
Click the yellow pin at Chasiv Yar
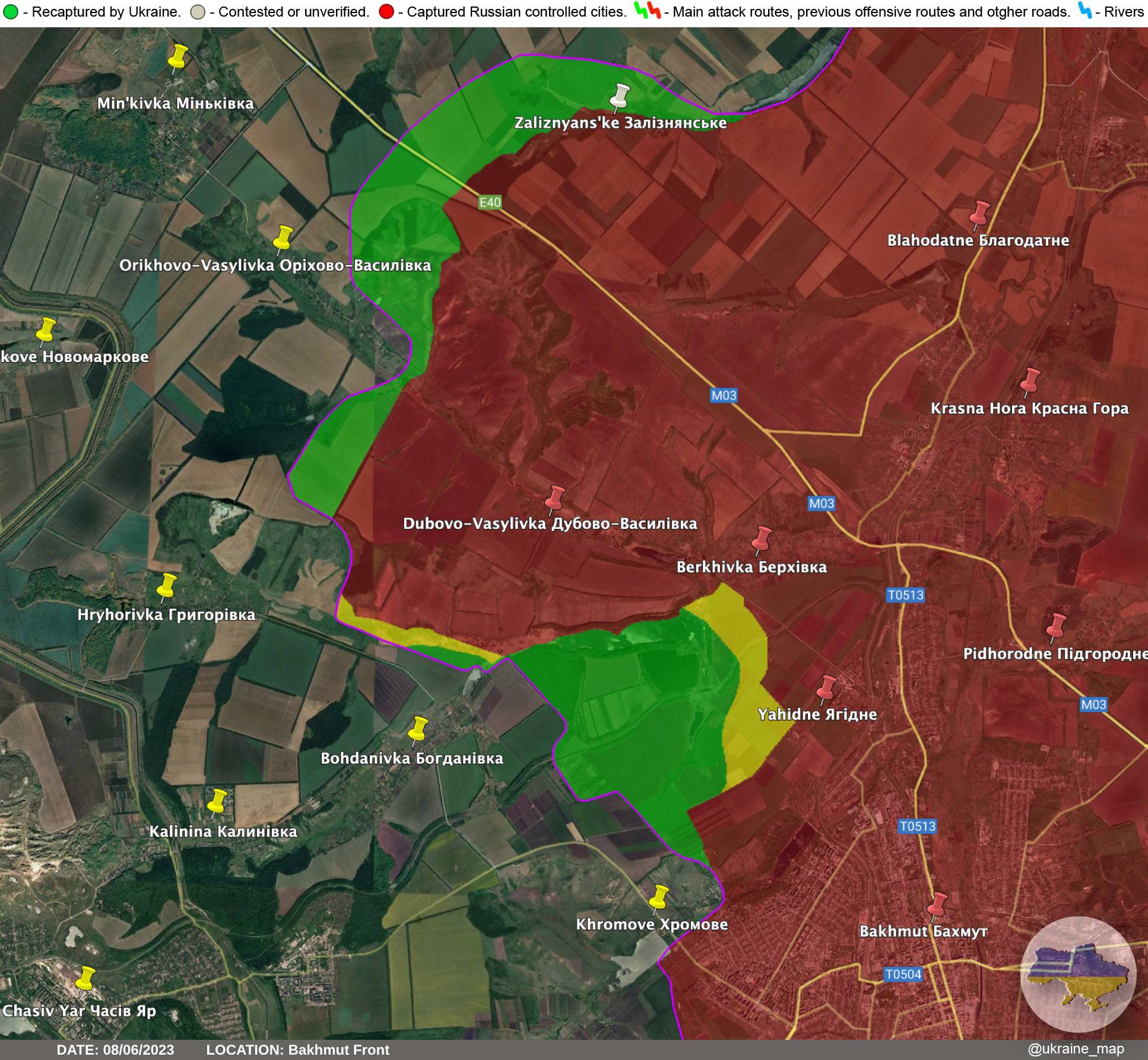click(85, 979)
